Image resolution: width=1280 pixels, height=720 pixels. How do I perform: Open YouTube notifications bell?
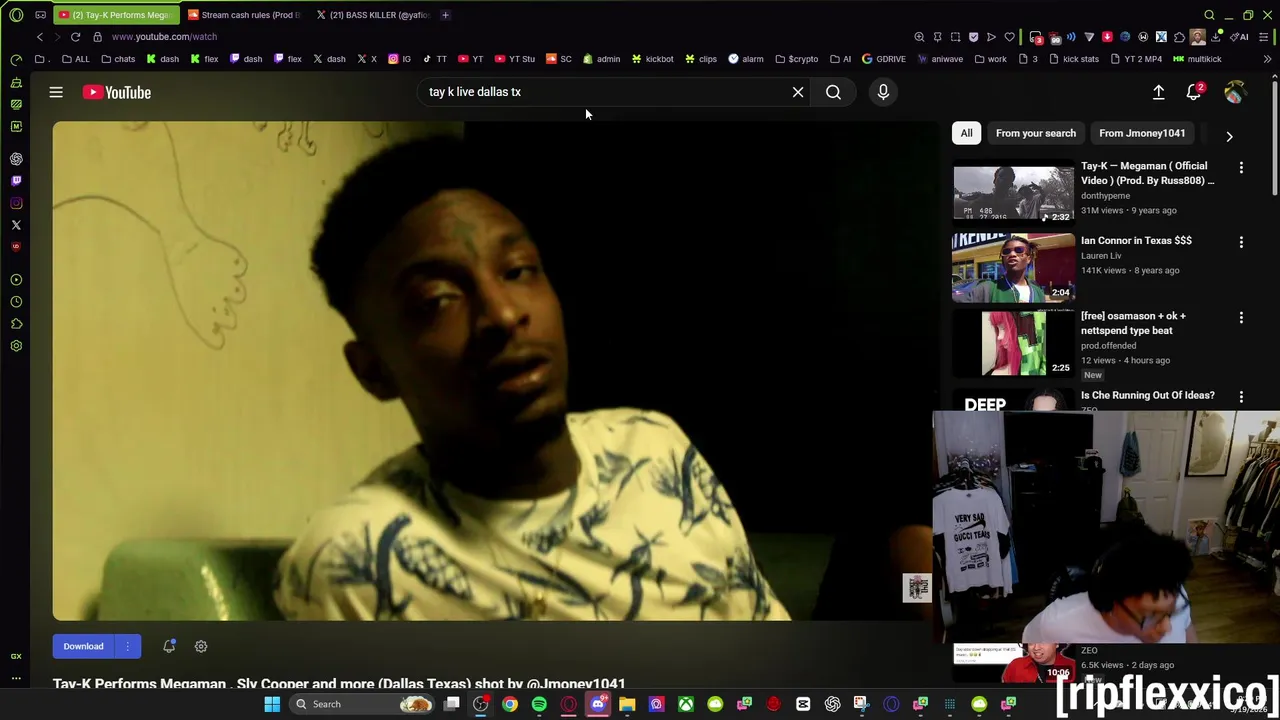click(x=1194, y=92)
